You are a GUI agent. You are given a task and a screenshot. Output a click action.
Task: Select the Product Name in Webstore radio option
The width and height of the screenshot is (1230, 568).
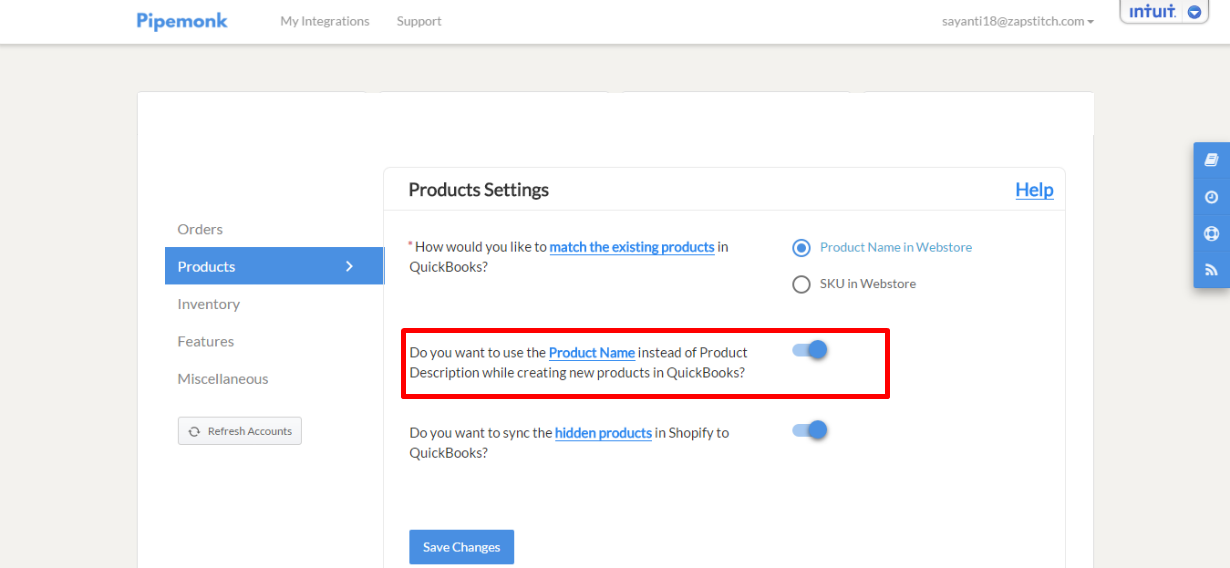(801, 247)
